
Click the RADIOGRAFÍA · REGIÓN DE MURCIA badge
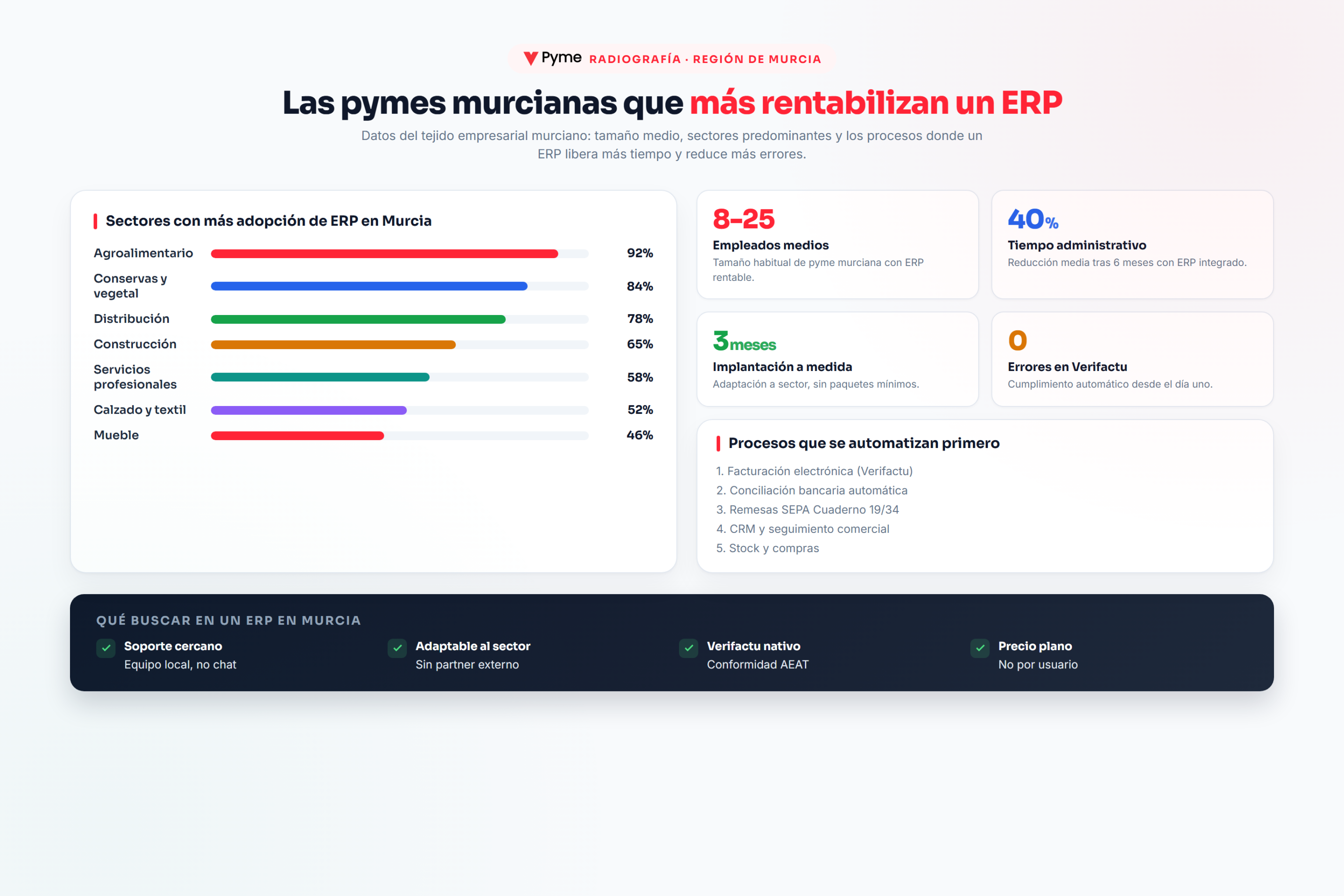tap(672, 59)
